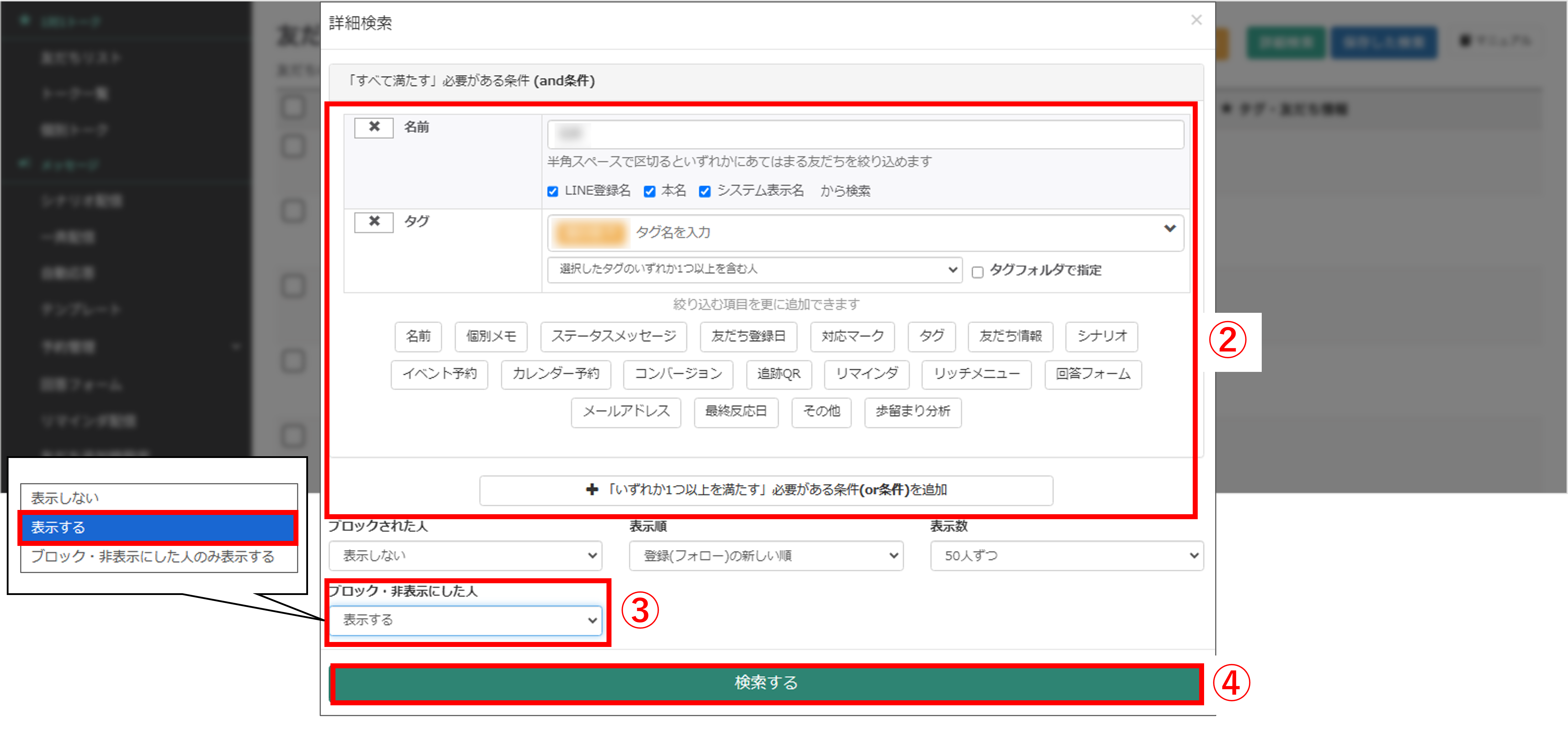Screen dimensions: 1568x732
Task: Add the 友だち登録日 filter item
Action: pos(748,336)
